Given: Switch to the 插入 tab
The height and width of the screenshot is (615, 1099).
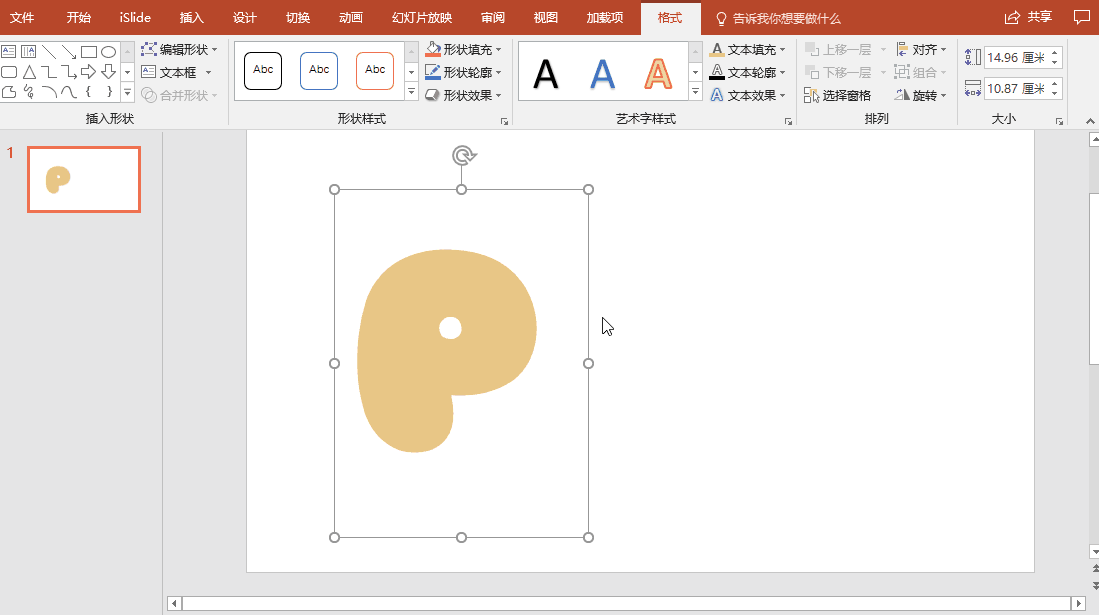Looking at the screenshot, I should 191,18.
